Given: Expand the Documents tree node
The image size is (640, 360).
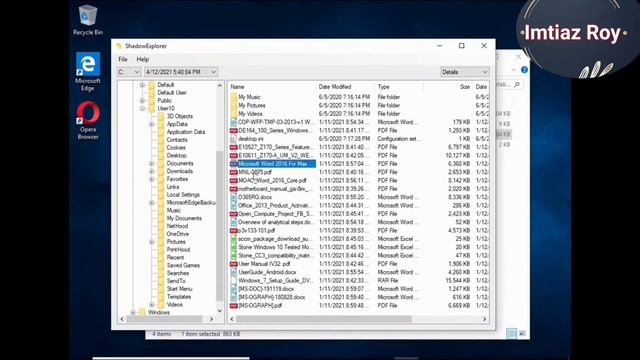Looking at the screenshot, I should click(151, 163).
